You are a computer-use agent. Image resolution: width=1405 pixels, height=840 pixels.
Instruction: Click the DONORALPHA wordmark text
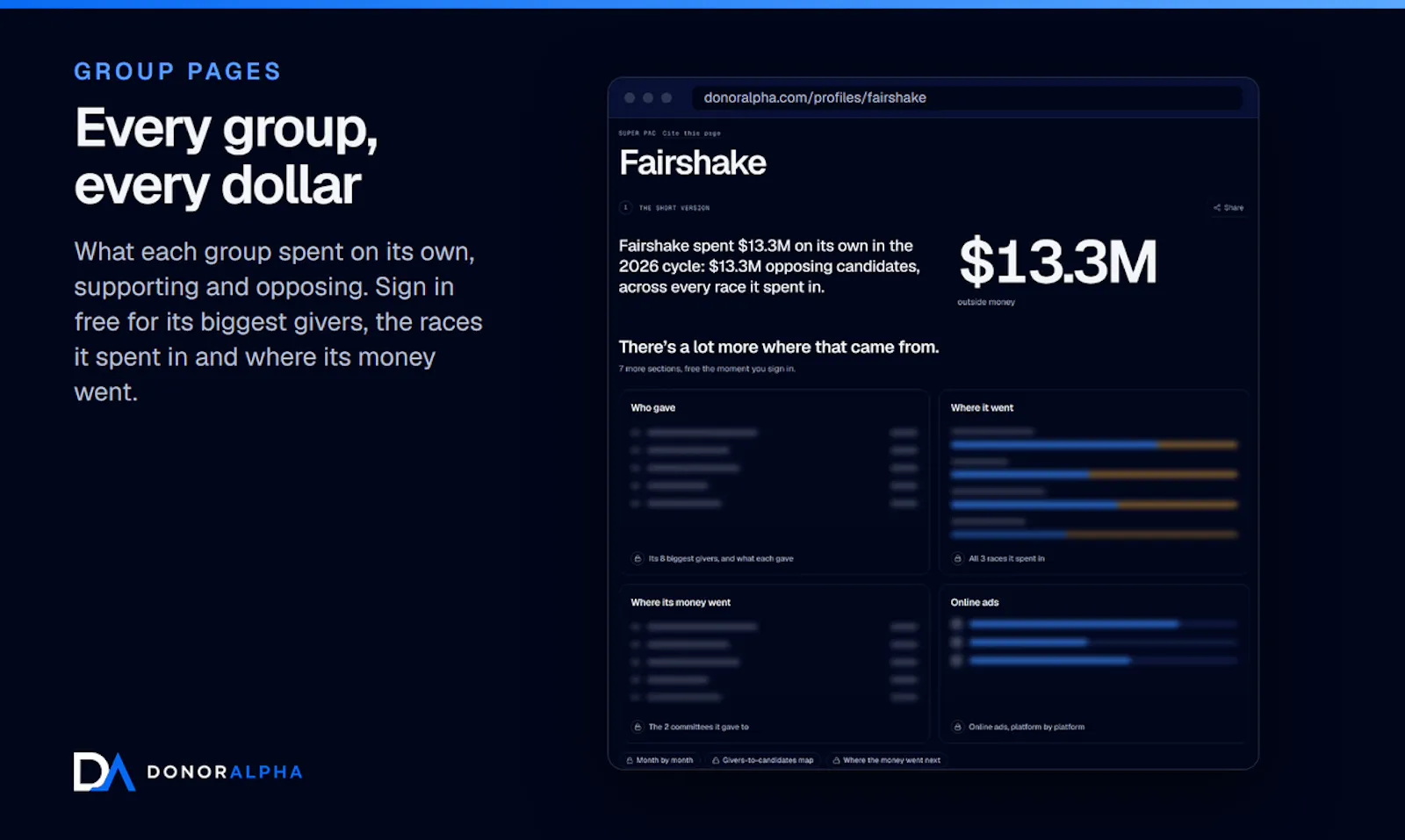(x=225, y=772)
